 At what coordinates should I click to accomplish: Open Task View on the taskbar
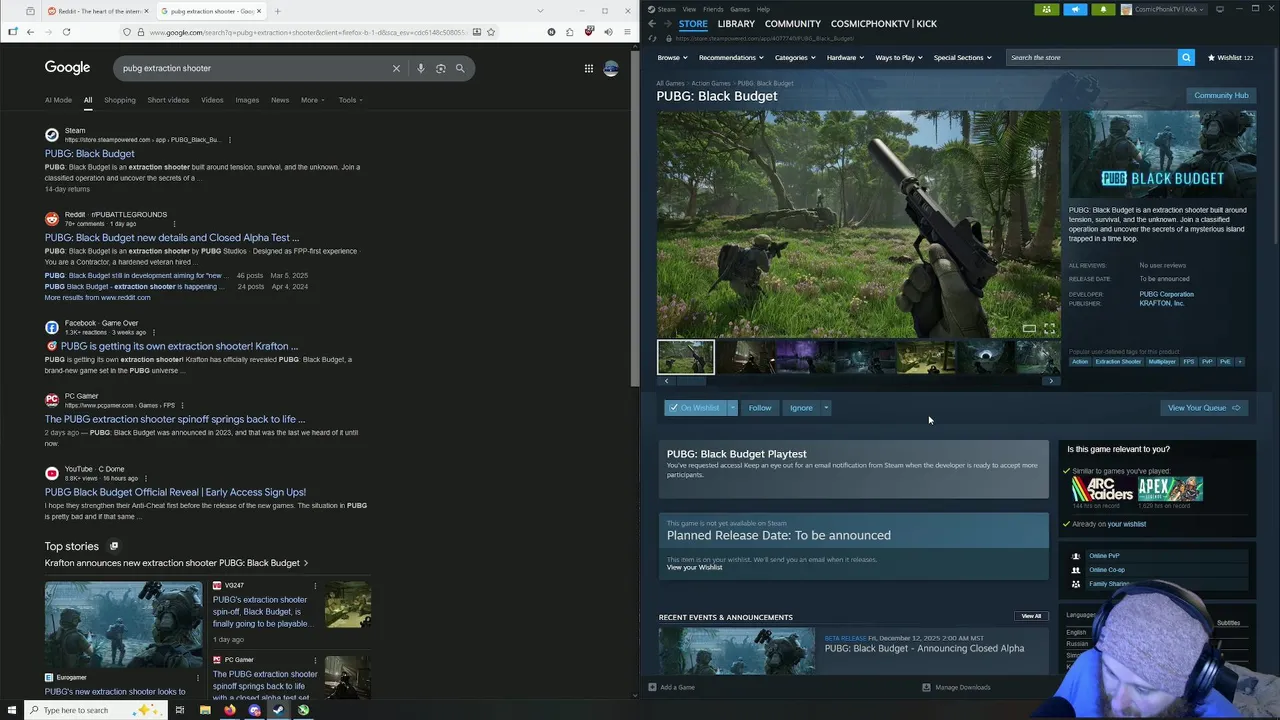pos(179,710)
